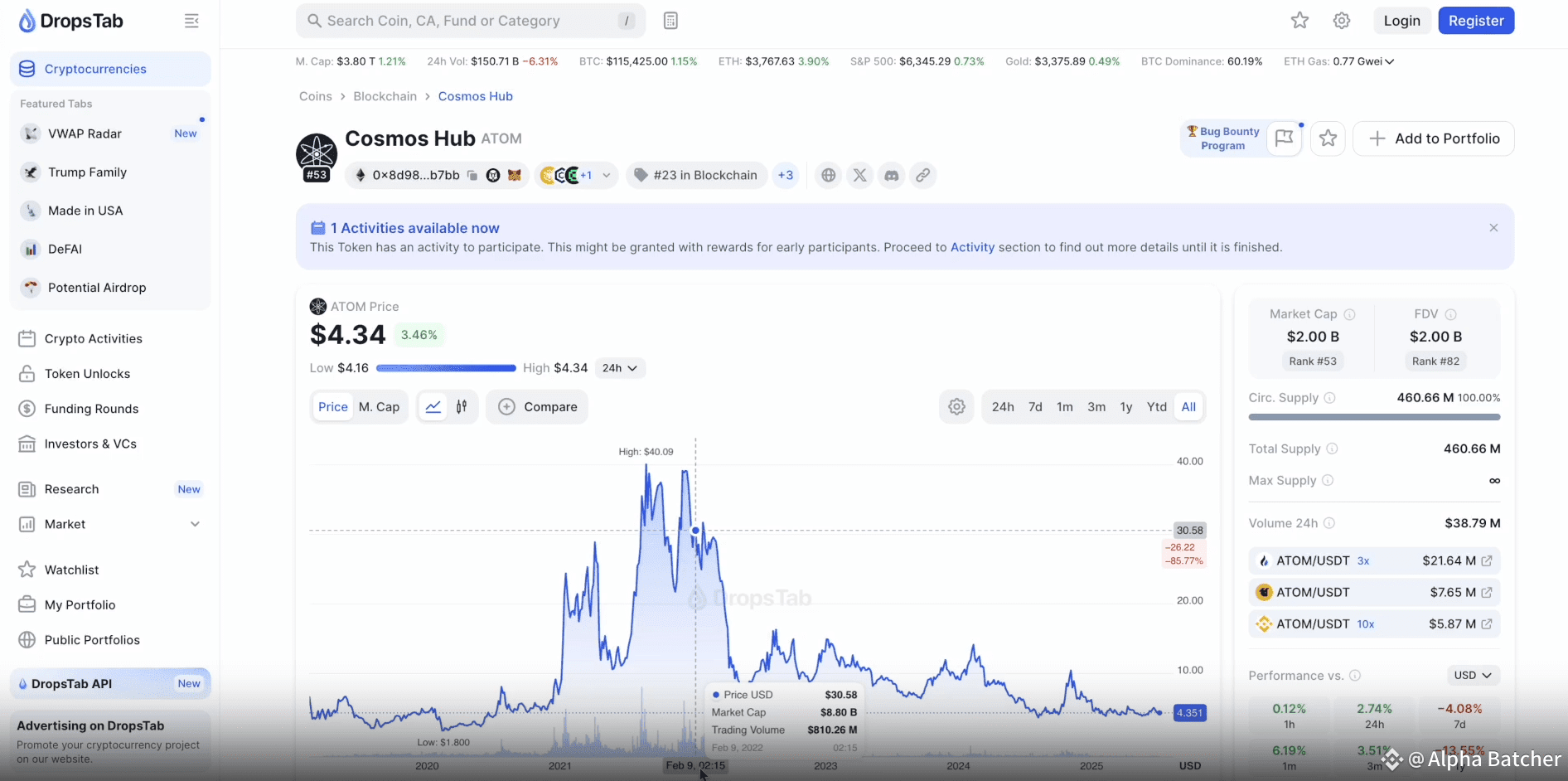
Task: Show Market Cap info tooltip icon
Action: point(1349,314)
